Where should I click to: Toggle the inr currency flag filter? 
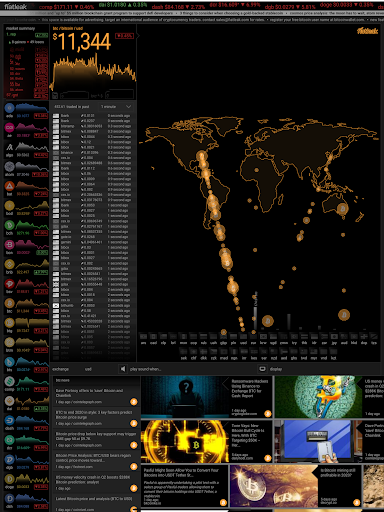pos(244,353)
